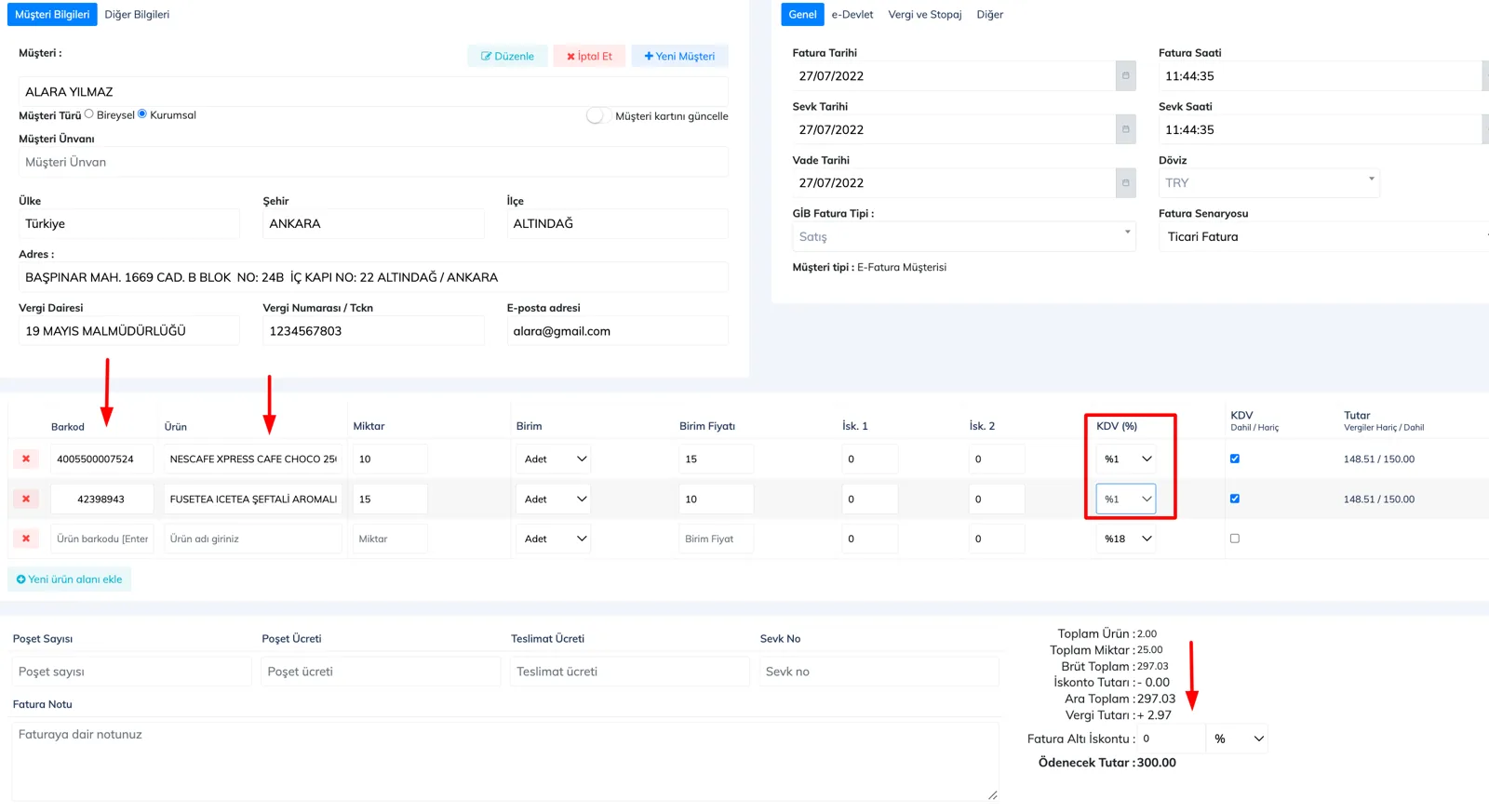This screenshot has width=1489, height=812.
Task: Select the Genel tab
Action: click(x=802, y=14)
